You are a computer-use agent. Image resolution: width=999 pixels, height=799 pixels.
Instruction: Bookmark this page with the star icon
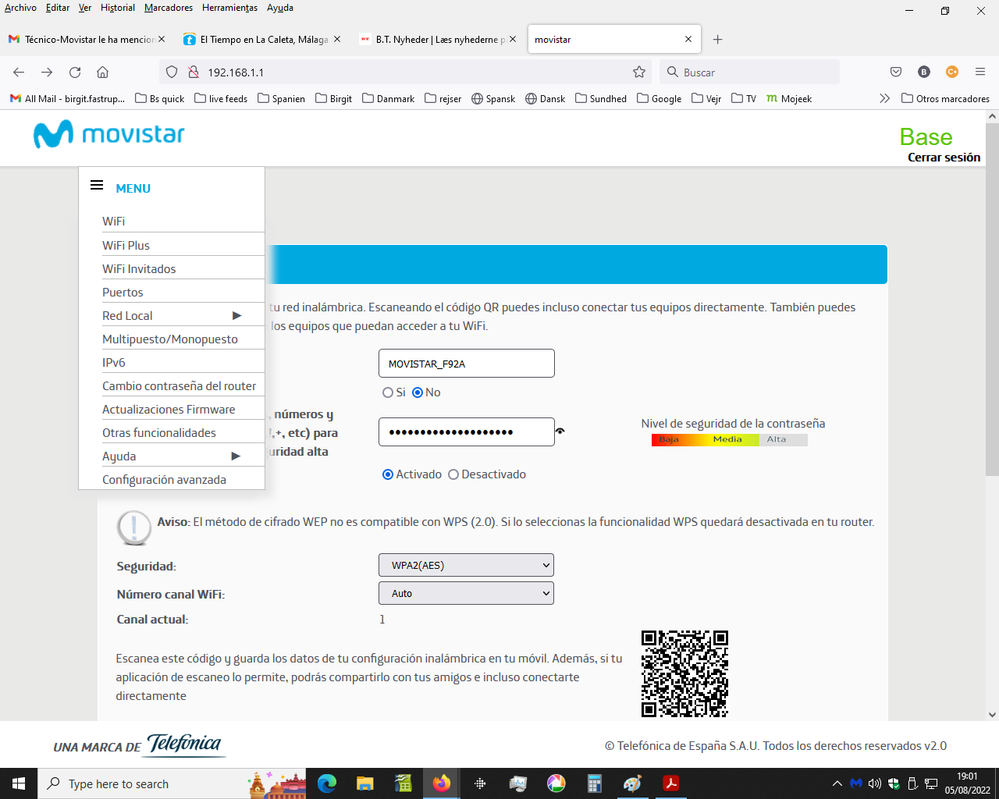coord(639,72)
